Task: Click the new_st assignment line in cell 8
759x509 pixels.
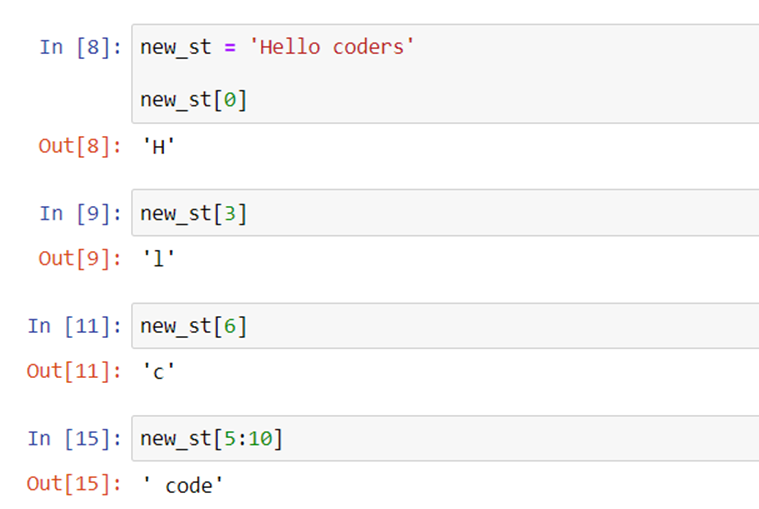Action: pyautogui.click(x=277, y=47)
